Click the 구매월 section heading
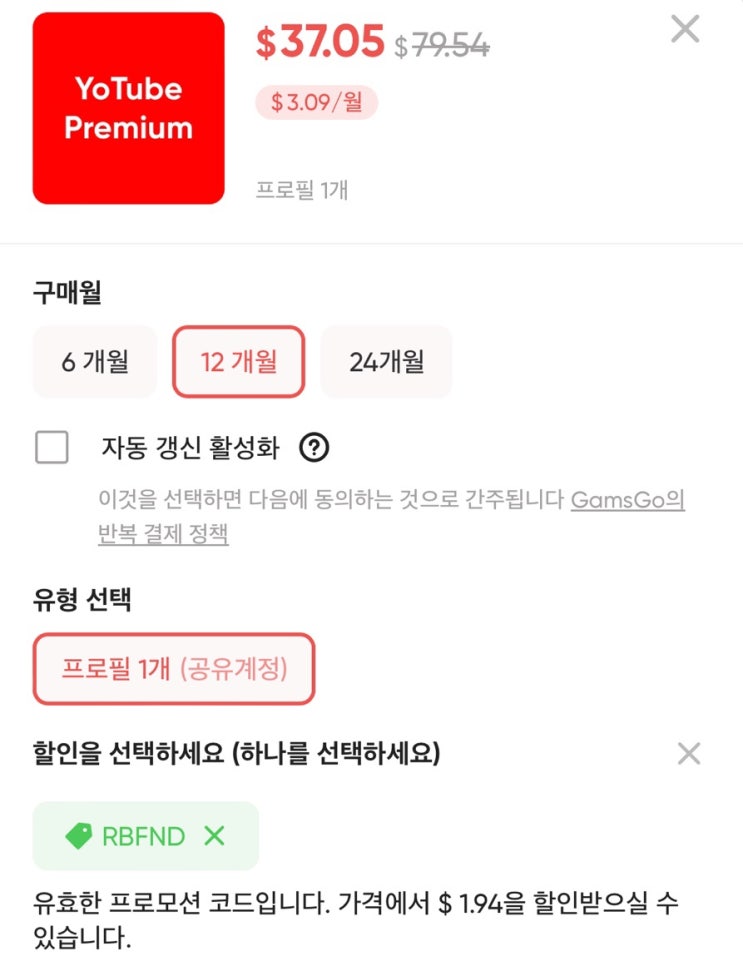 pyautogui.click(x=67, y=292)
